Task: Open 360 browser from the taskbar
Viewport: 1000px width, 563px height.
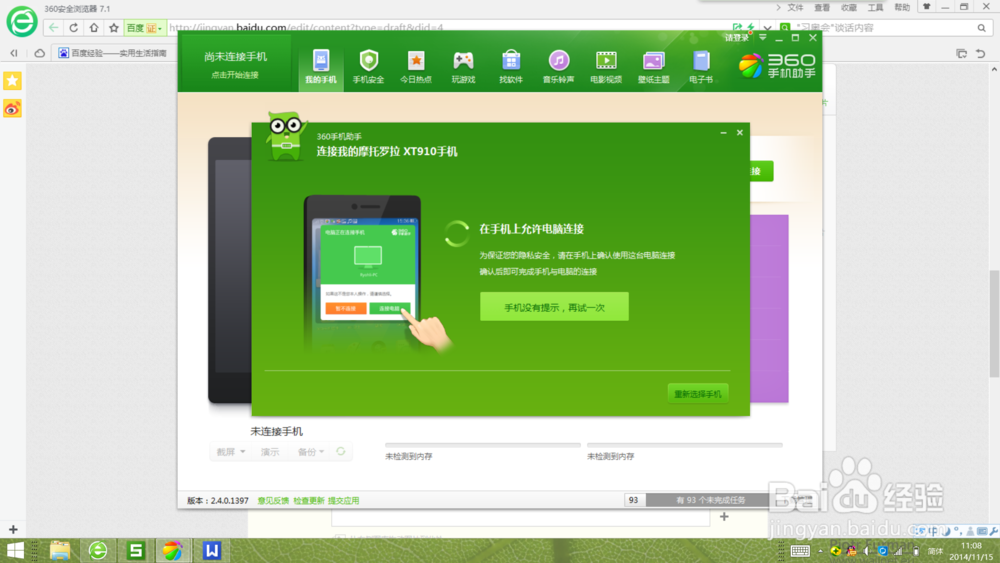Action: [x=98, y=550]
